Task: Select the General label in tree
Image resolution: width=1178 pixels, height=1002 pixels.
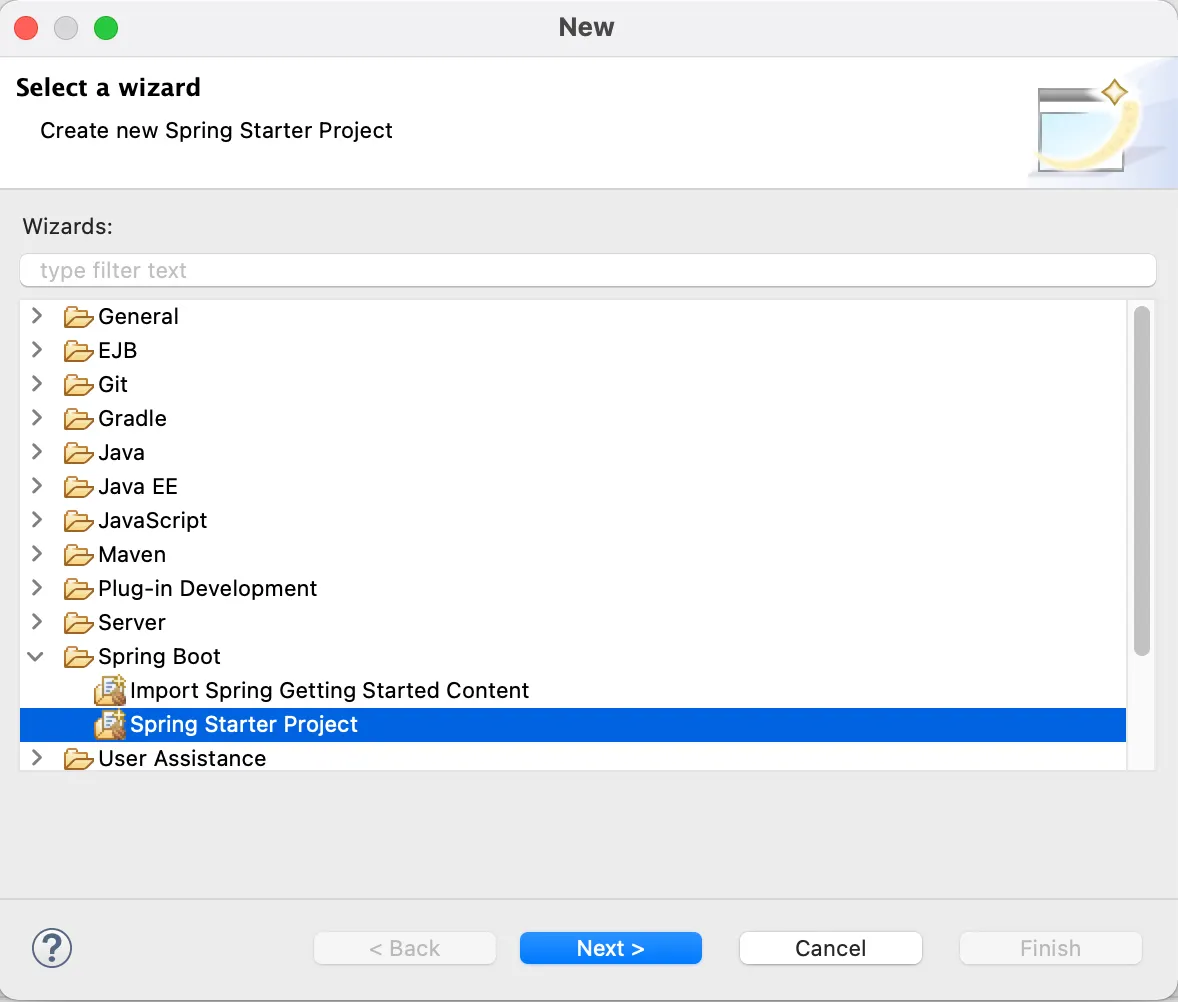Action: 138,317
